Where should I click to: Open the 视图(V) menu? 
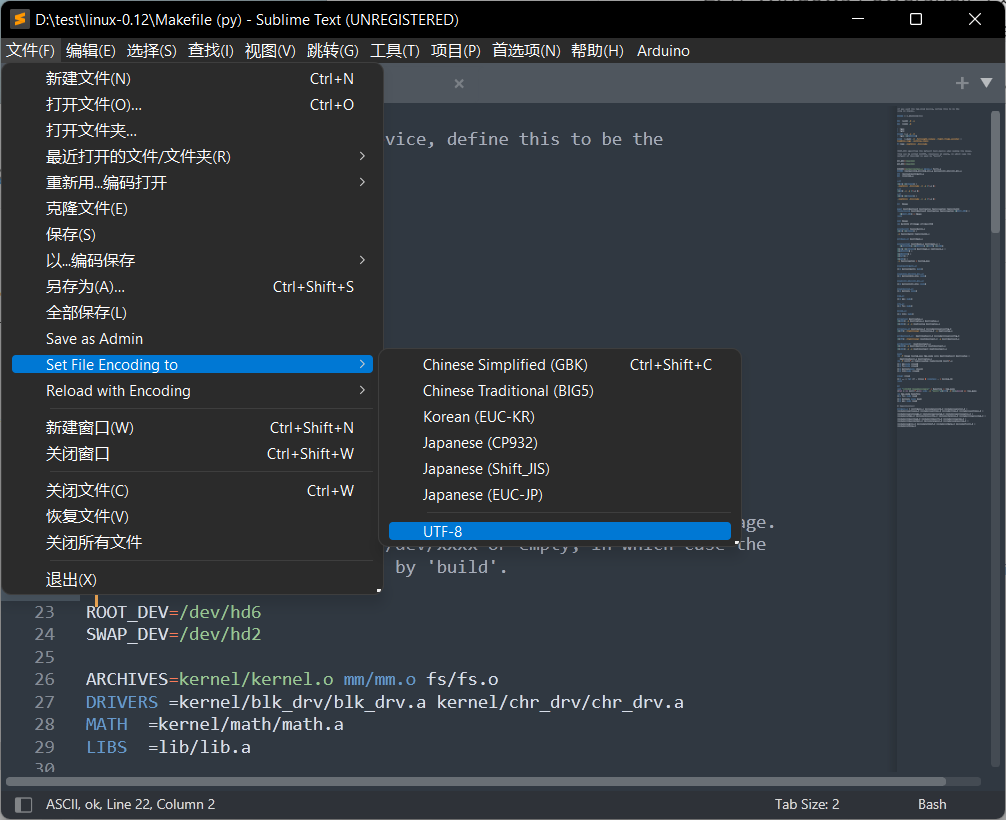click(x=270, y=51)
